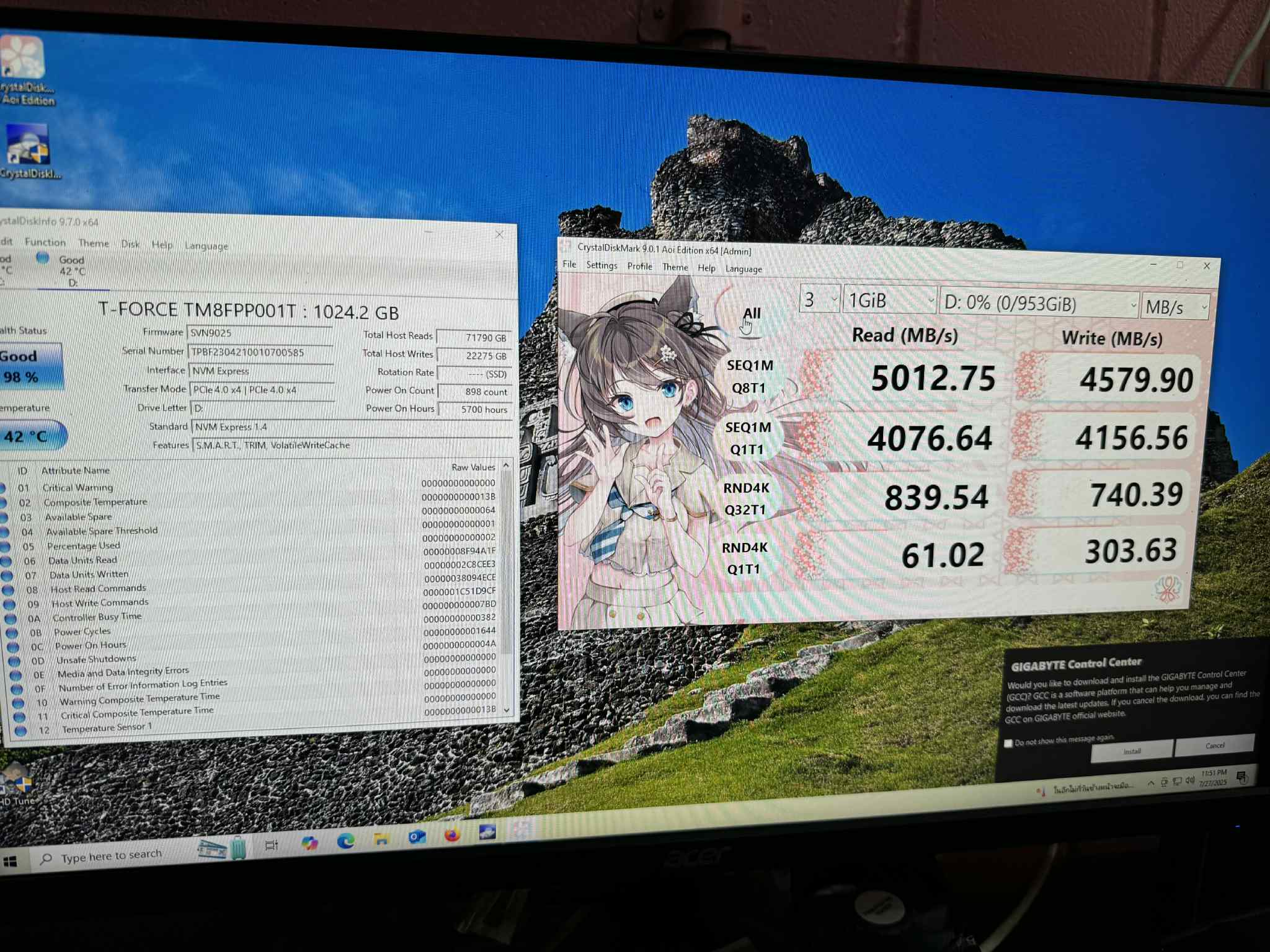Open the MB/s unit dropdown
The height and width of the screenshot is (952, 1270).
pyautogui.click(x=1176, y=307)
